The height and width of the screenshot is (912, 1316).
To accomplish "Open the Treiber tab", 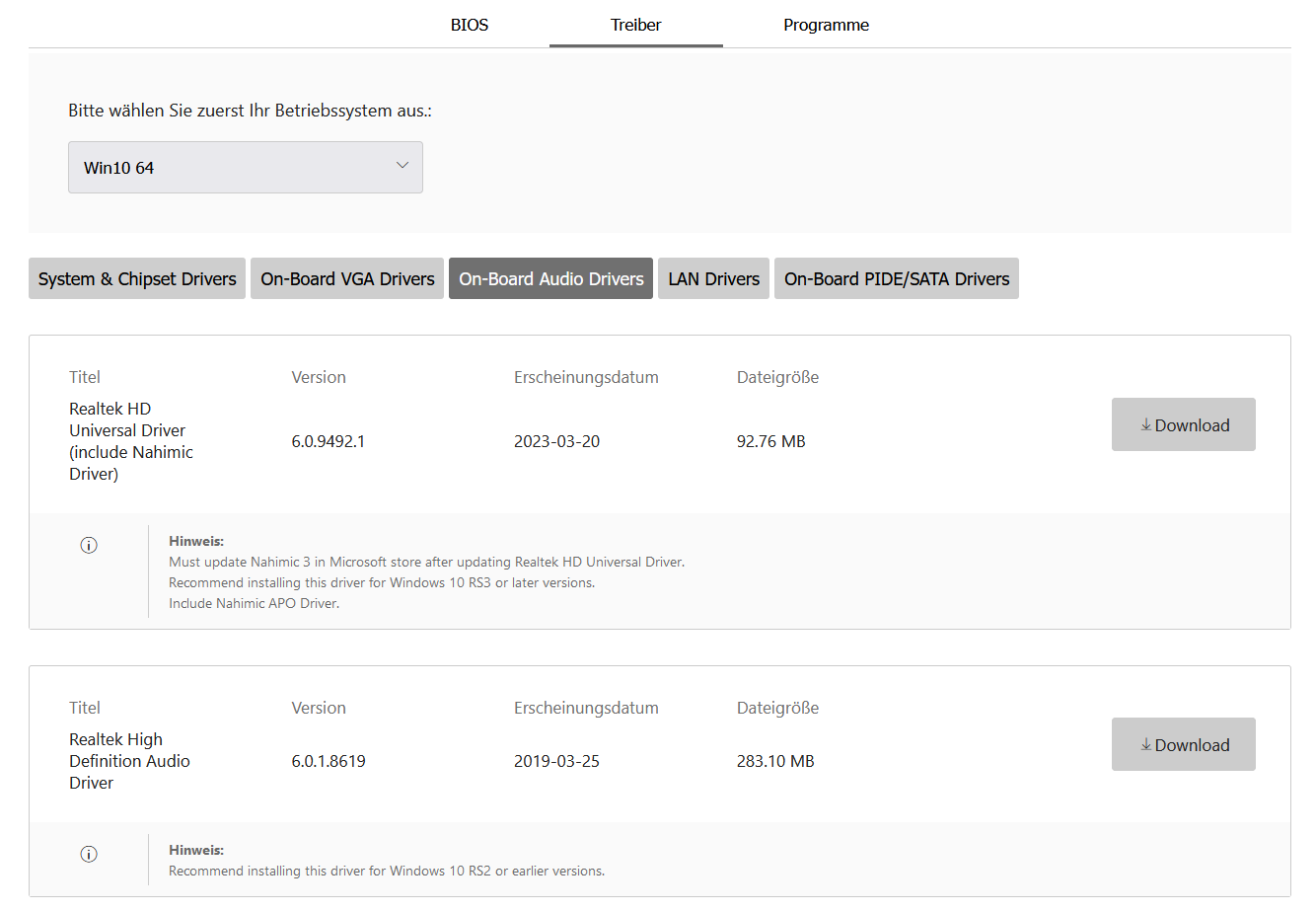I will tap(635, 25).
